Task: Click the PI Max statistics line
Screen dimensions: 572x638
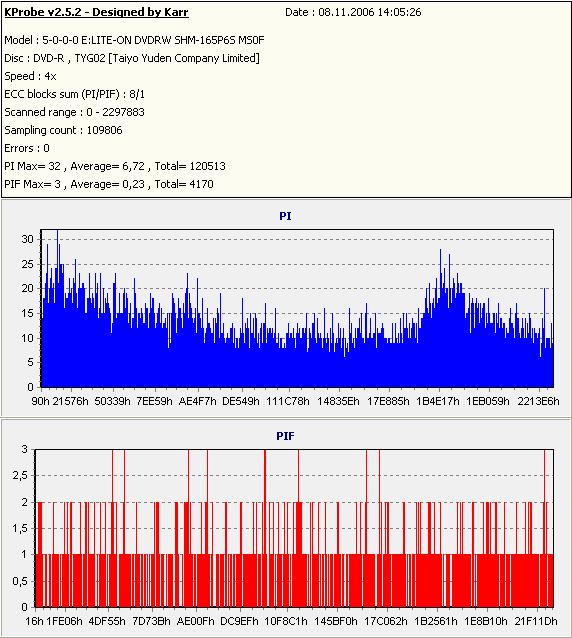Action: (115, 166)
